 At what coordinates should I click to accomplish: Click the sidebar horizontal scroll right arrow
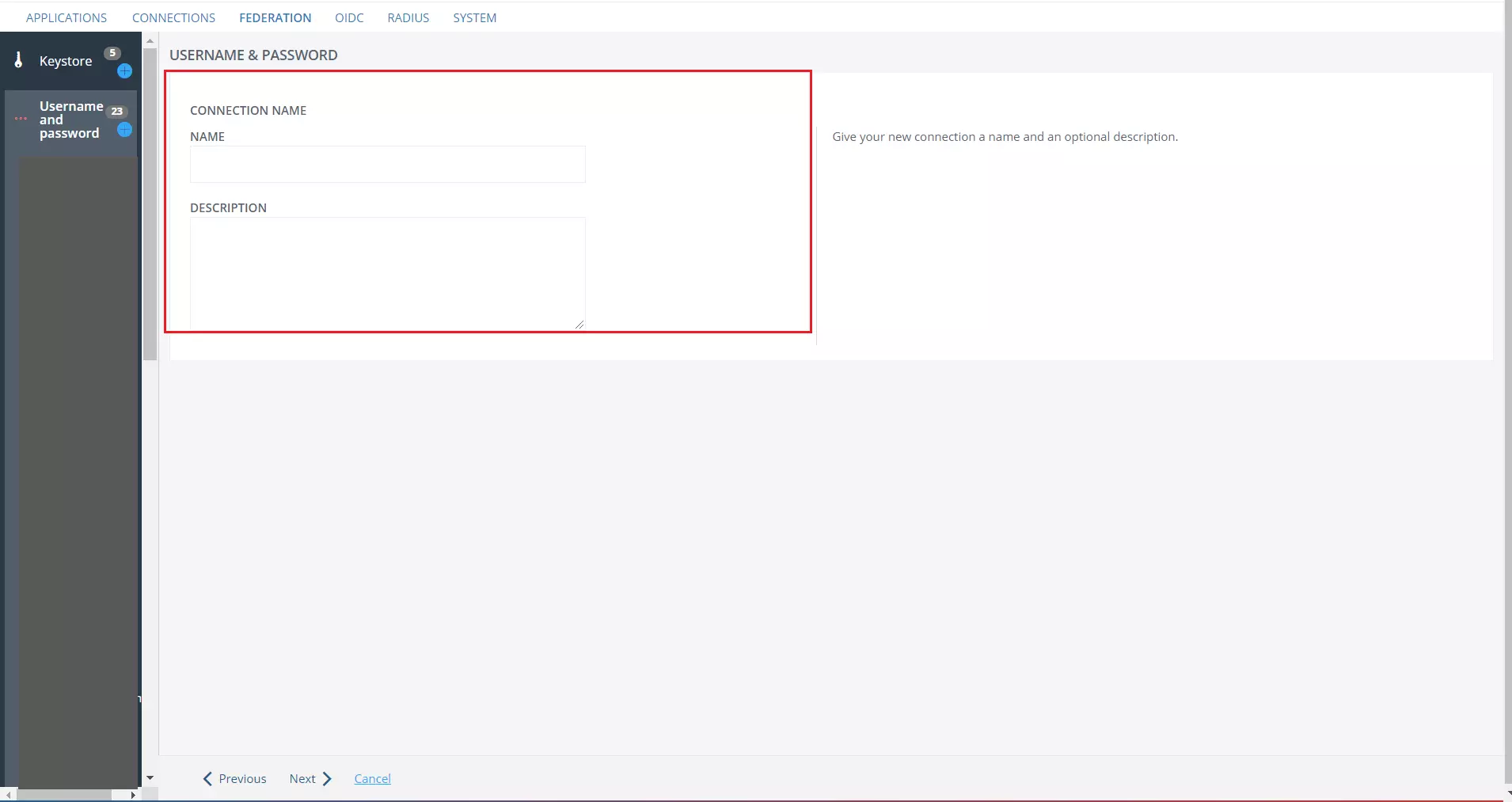tap(133, 795)
